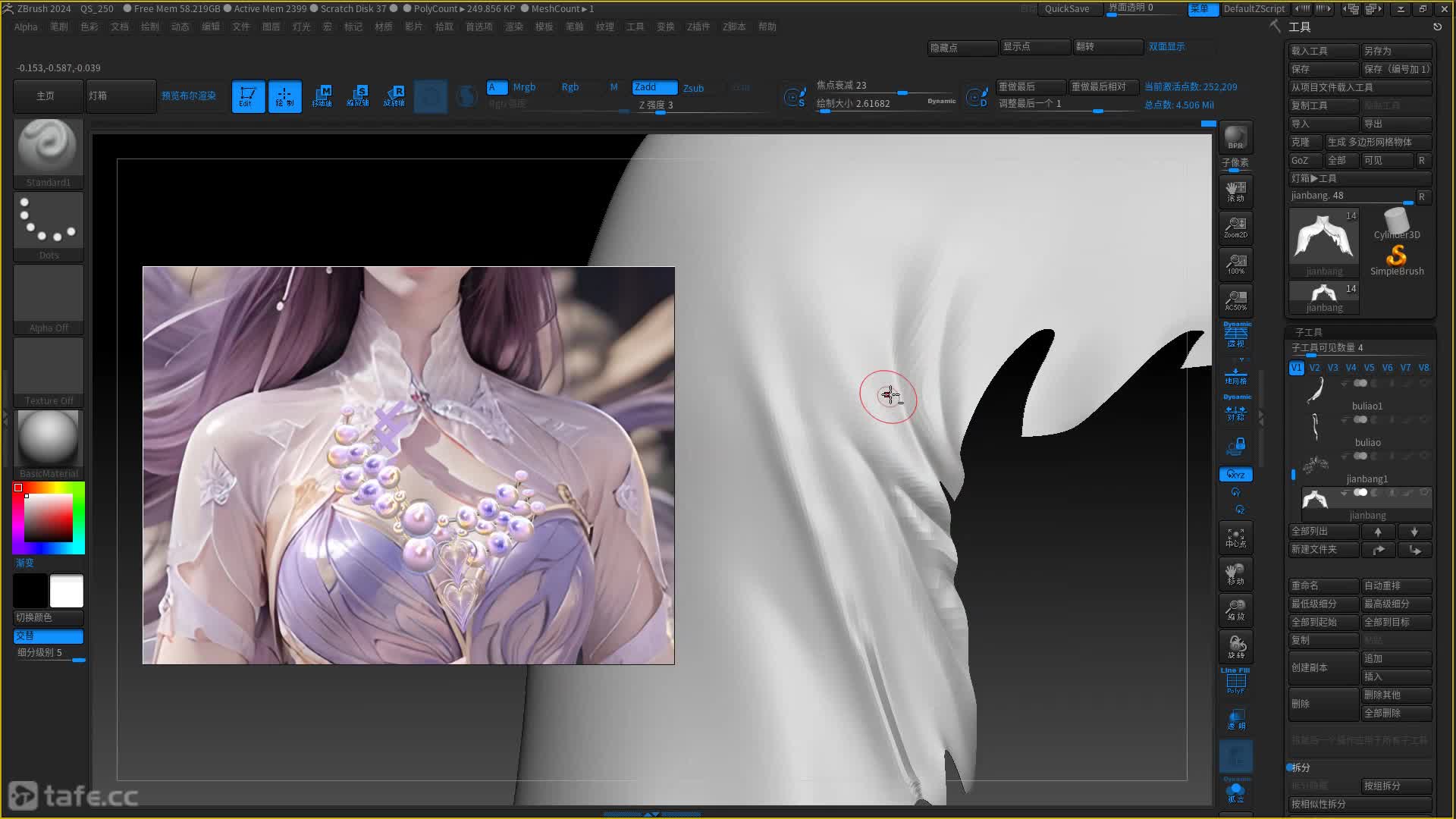
Task: Activate the Edit mode button
Action: pos(248,96)
